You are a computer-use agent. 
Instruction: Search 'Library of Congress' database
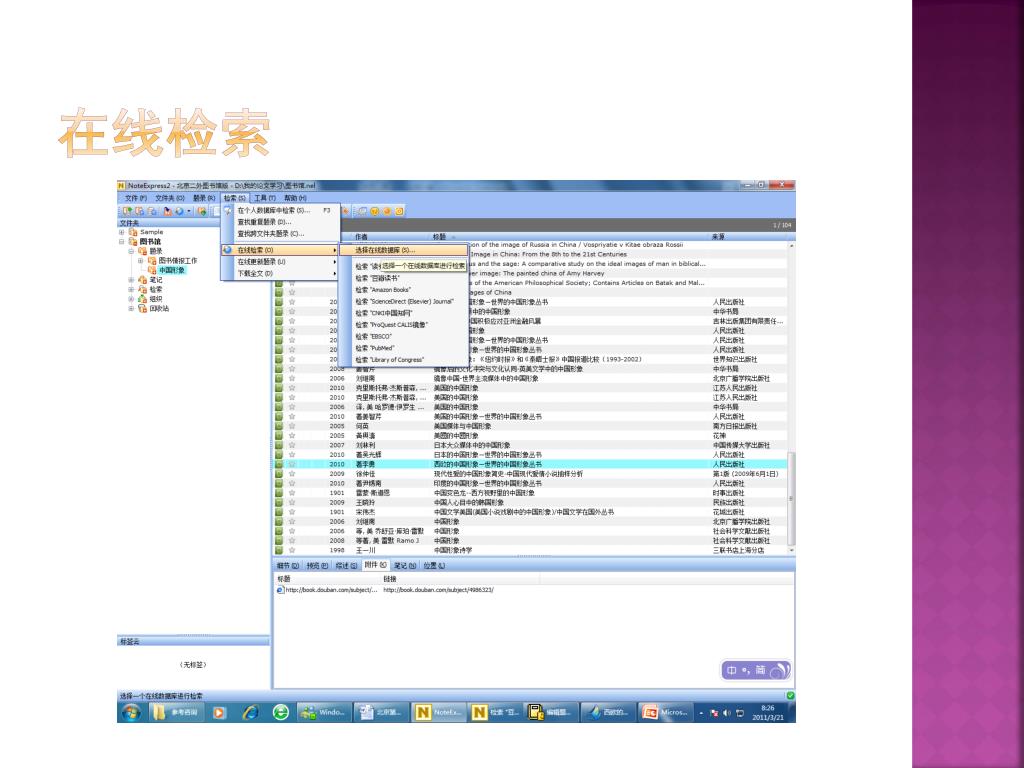[x=403, y=360]
